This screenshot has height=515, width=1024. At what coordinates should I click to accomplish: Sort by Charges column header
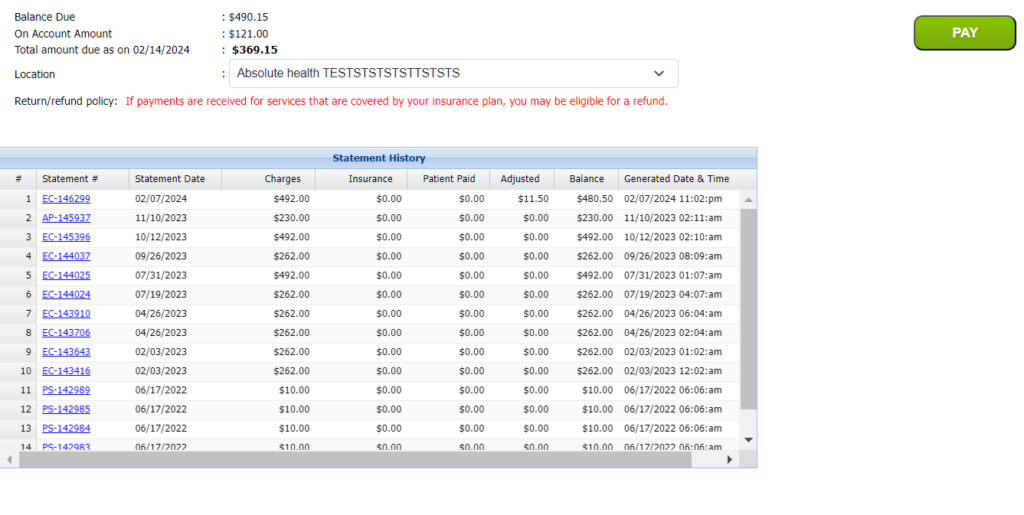282,179
